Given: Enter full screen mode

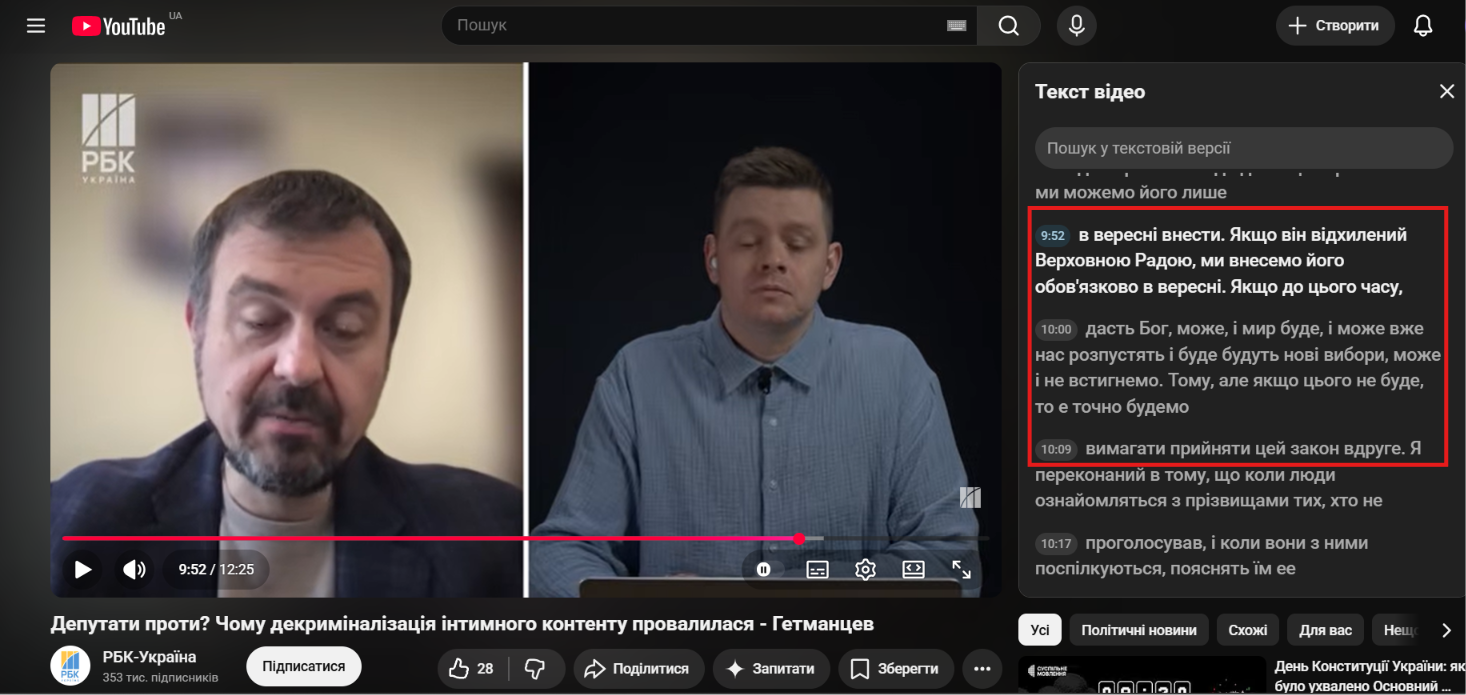Looking at the screenshot, I should click(x=961, y=569).
